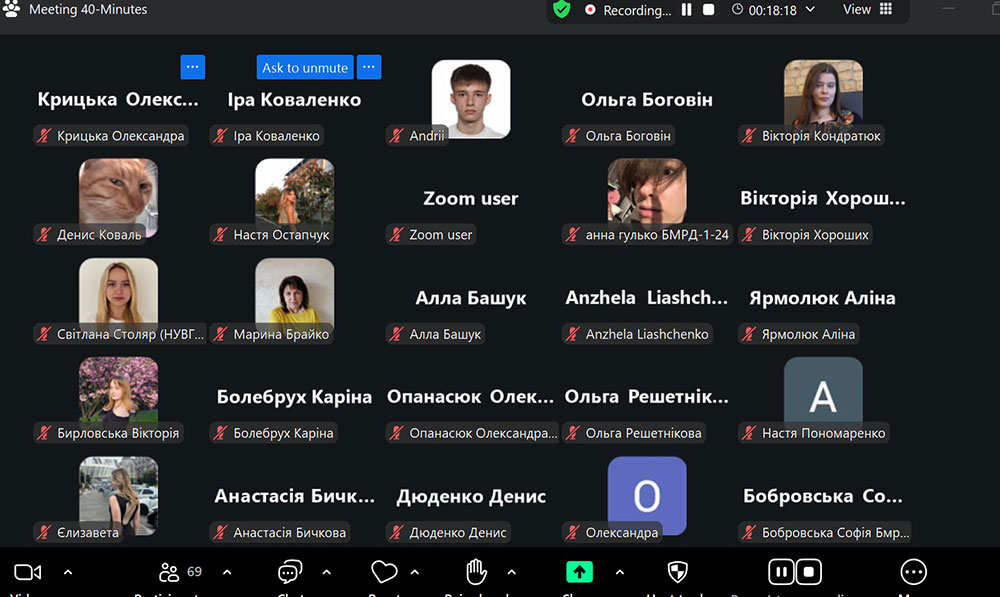
Task: Open the Participants panel icon
Action: pyautogui.click(x=170, y=572)
